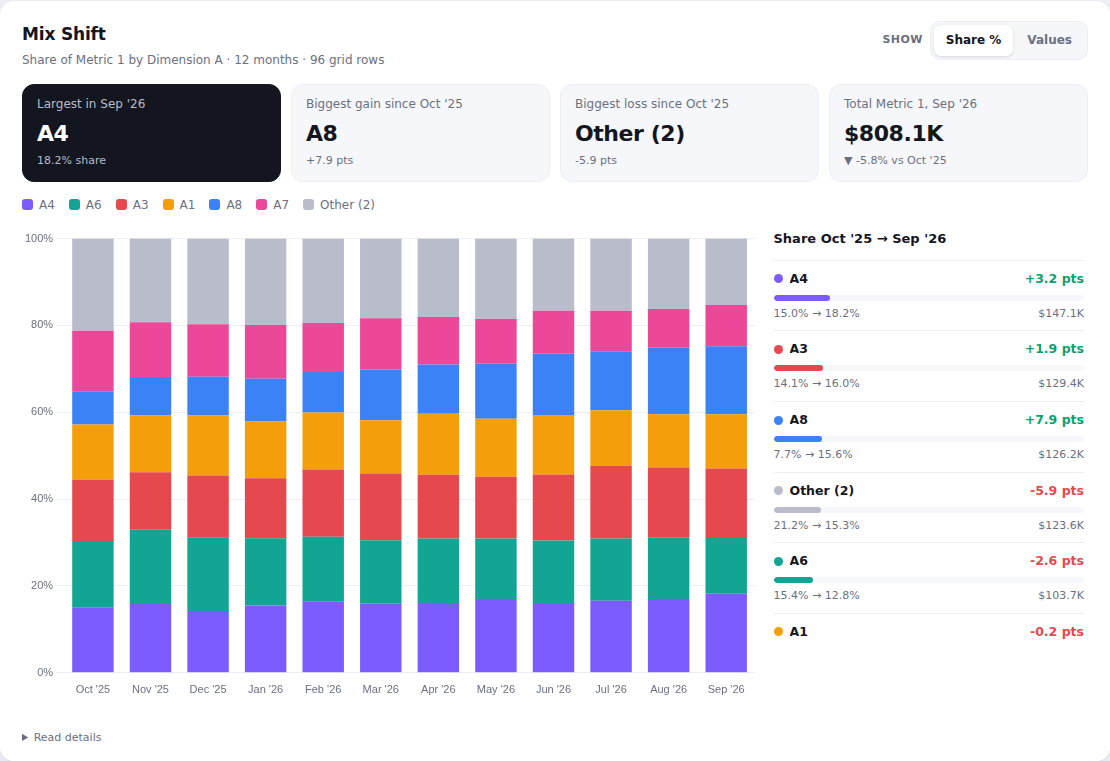Click the red A3 segment of Jul '26 bar

click(611, 502)
